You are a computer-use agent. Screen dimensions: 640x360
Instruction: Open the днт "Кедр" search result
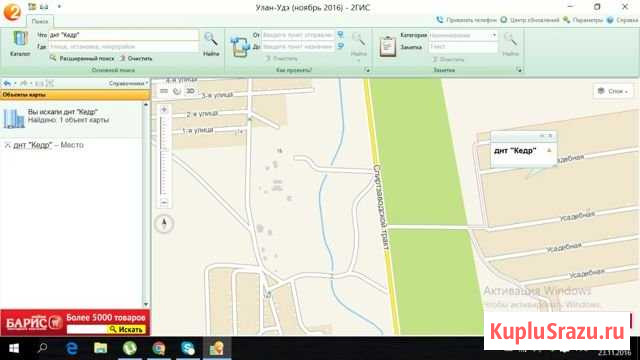pyautogui.click(x=33, y=145)
